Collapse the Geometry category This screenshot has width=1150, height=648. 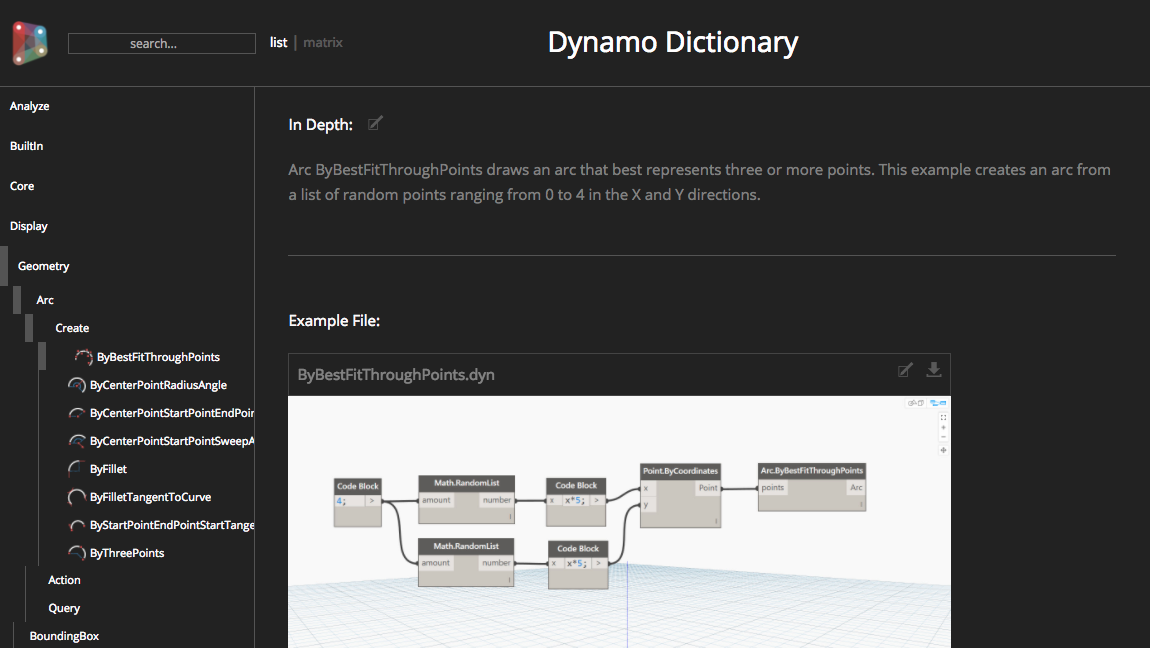[x=44, y=266]
